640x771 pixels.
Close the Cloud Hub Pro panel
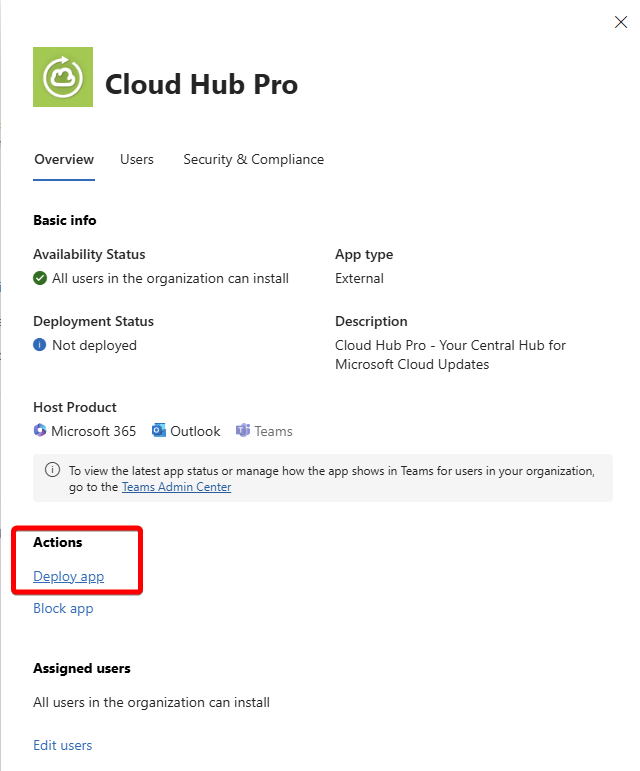coord(621,22)
